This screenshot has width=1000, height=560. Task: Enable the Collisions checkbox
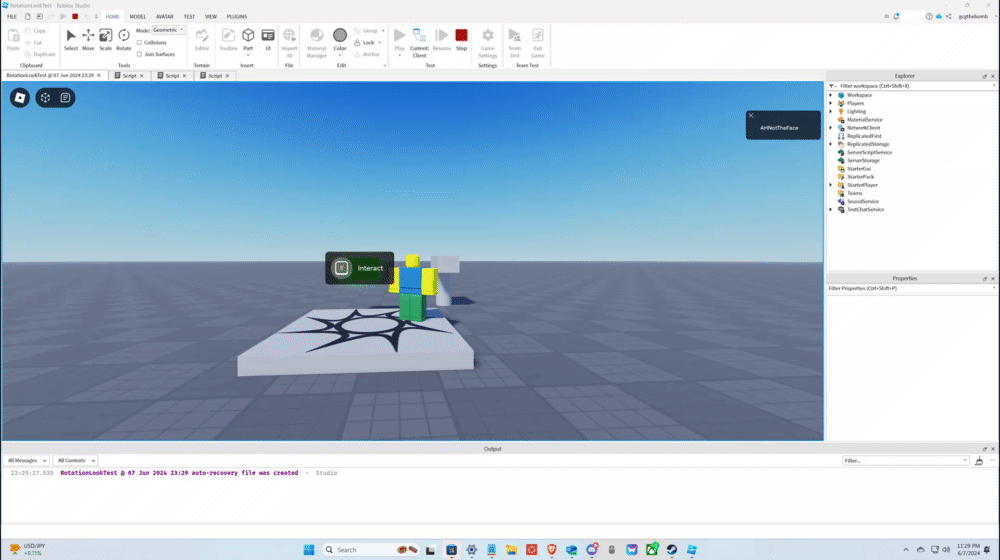pos(139,43)
